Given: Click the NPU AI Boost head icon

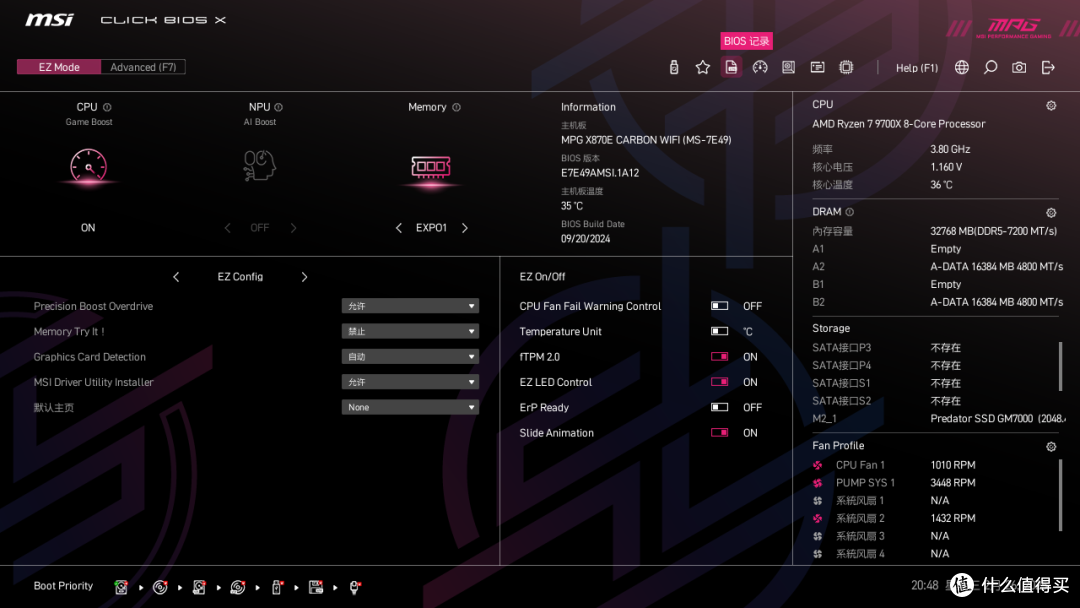Looking at the screenshot, I should point(259,165).
